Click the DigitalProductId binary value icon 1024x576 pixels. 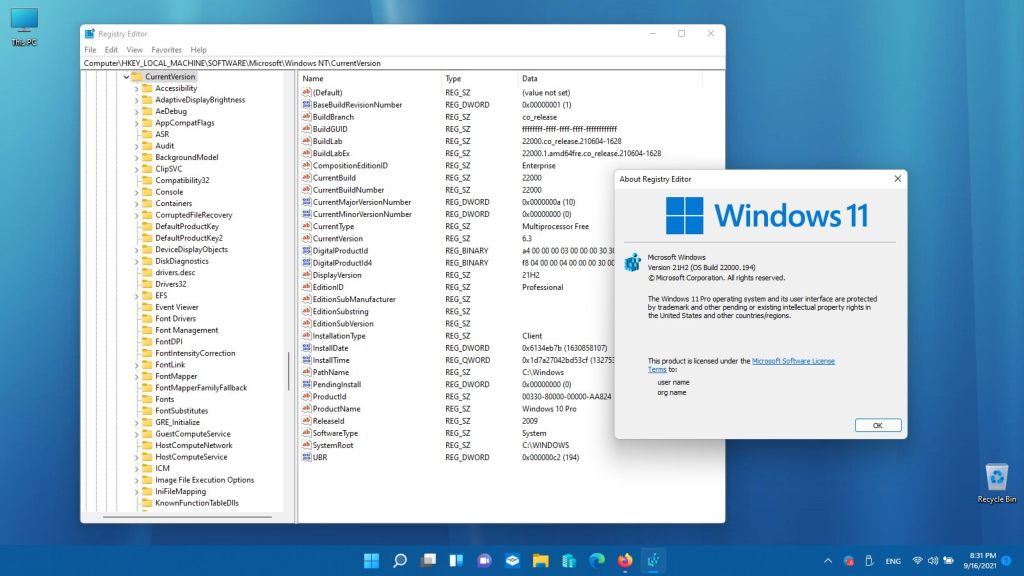(x=306, y=251)
